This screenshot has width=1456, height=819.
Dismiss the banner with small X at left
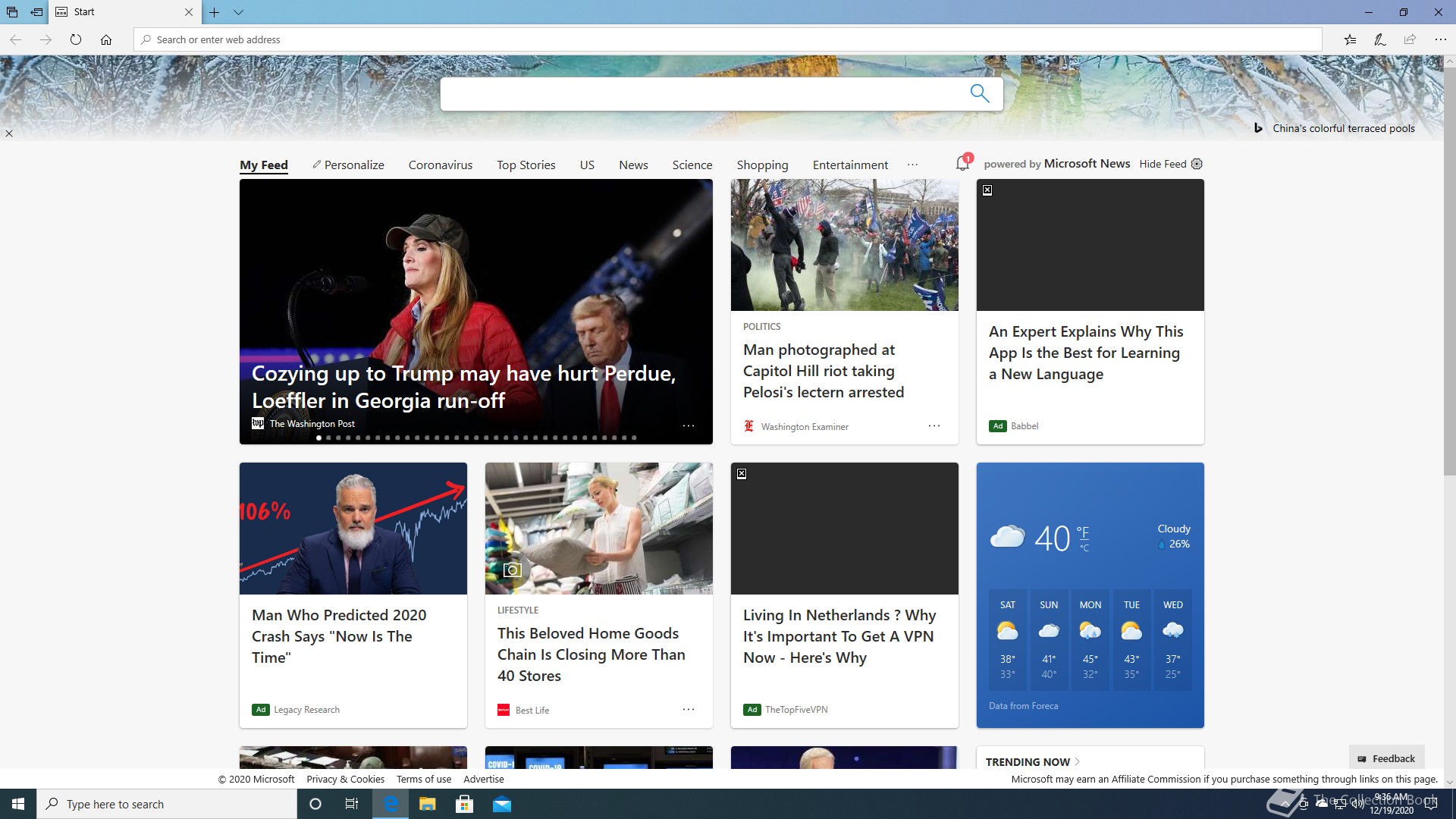point(9,133)
